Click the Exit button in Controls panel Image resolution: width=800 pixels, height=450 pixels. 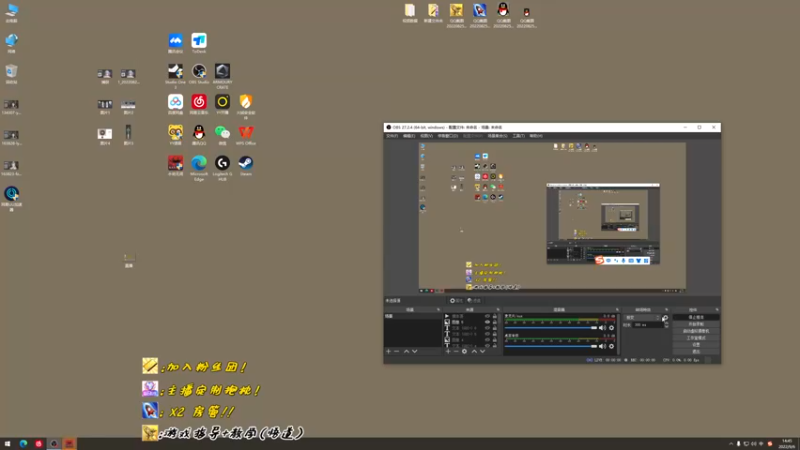pyautogui.click(x=696, y=352)
